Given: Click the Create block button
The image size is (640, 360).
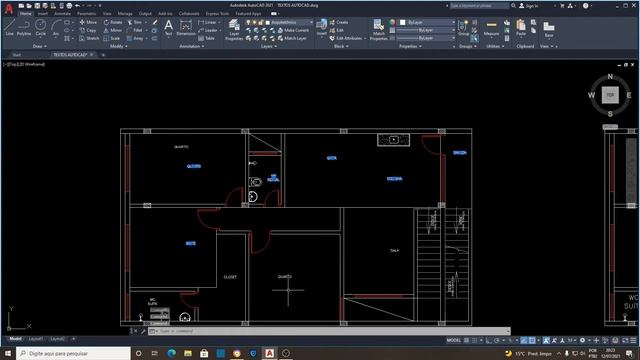Looking at the screenshot, I should pos(338,22).
